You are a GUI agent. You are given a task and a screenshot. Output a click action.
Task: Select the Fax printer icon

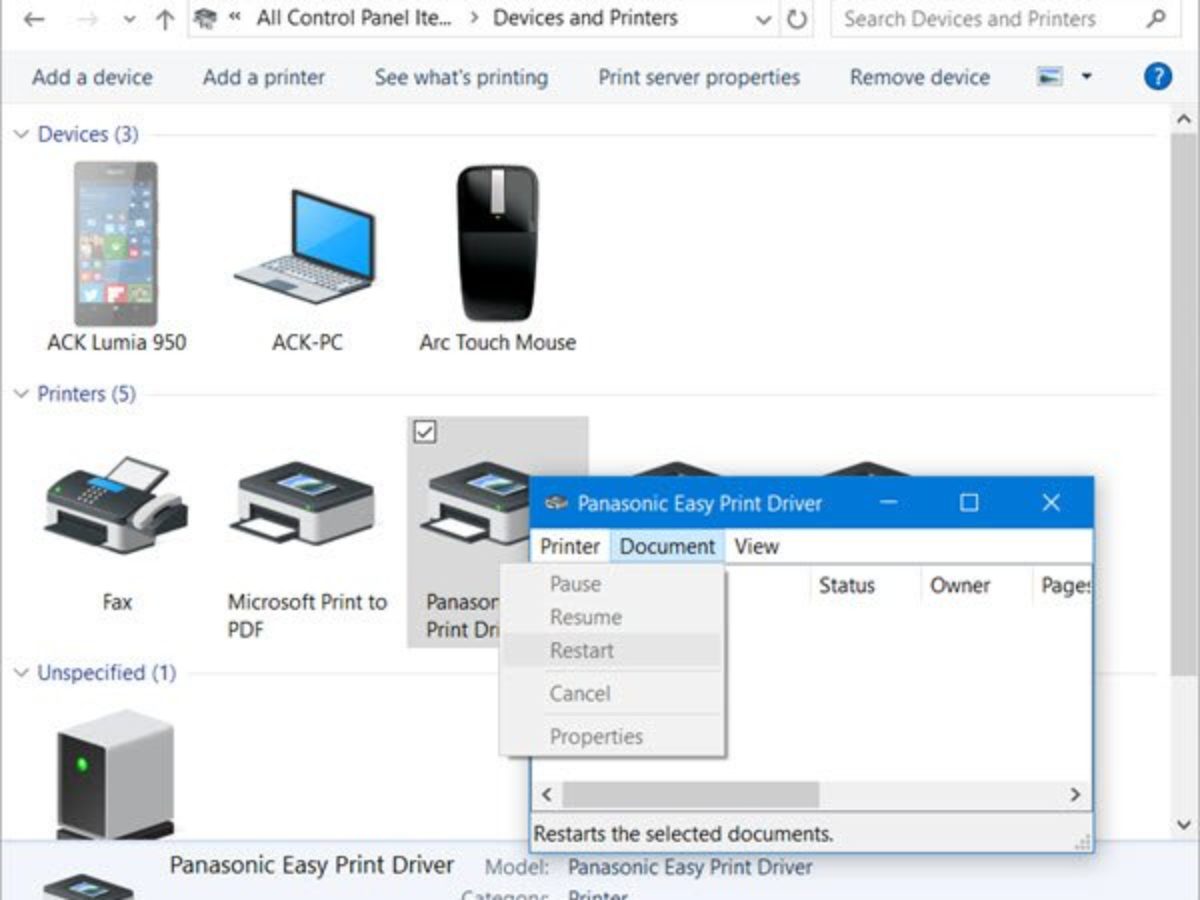116,507
